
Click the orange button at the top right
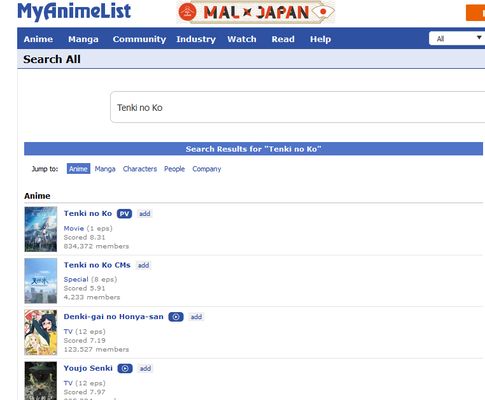[x=475, y=13]
